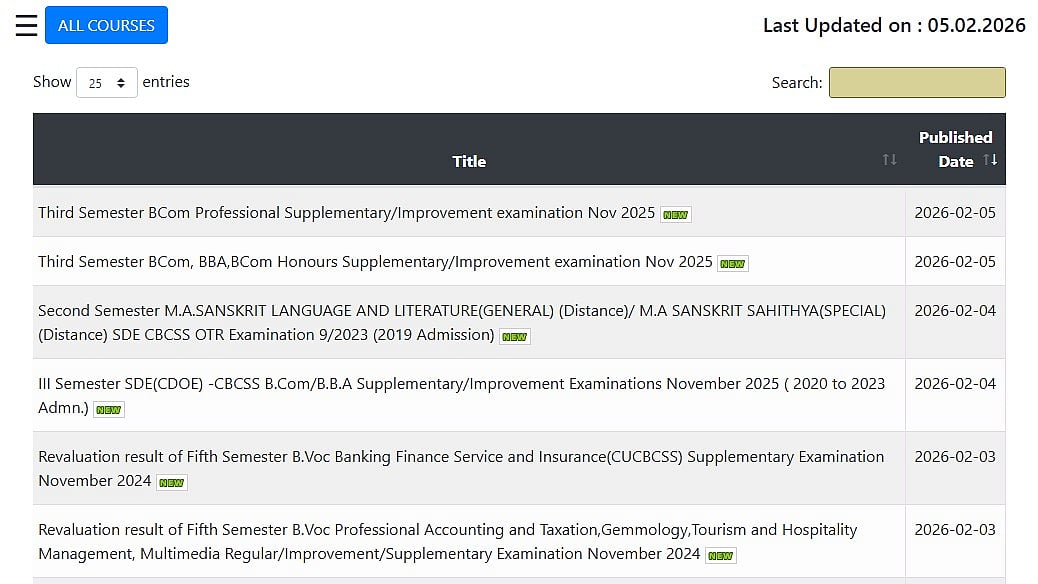Click NEW badge beside BCom, BBA Honours result

pos(733,263)
